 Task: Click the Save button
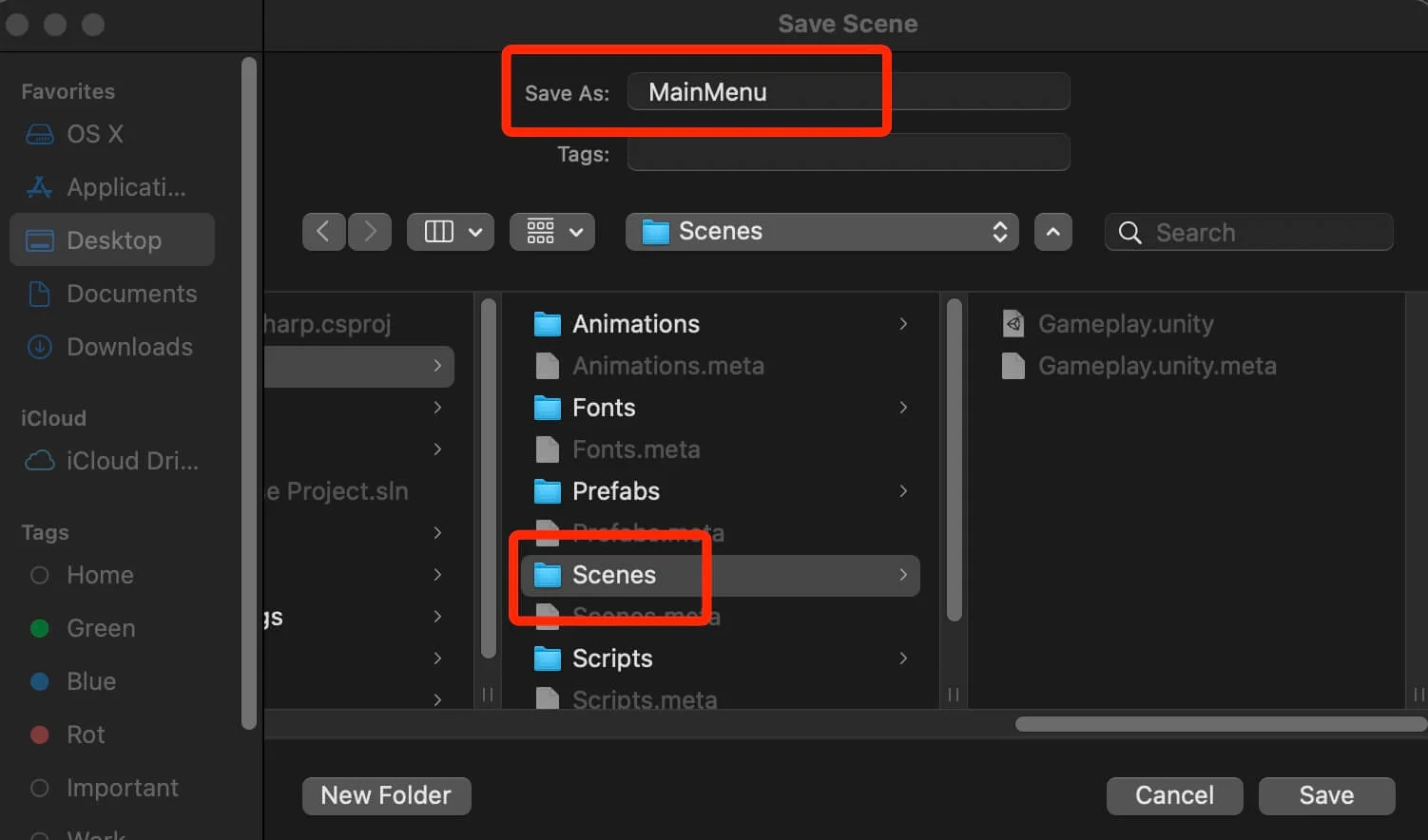(1326, 795)
